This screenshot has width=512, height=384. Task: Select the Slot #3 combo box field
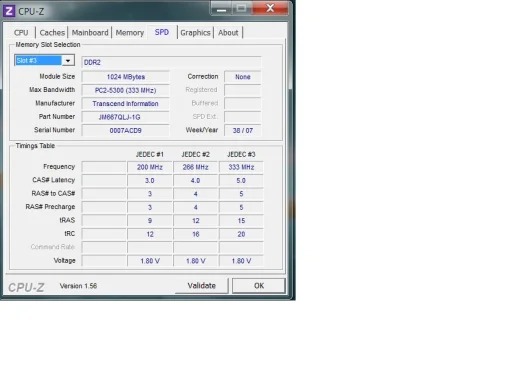click(44, 61)
